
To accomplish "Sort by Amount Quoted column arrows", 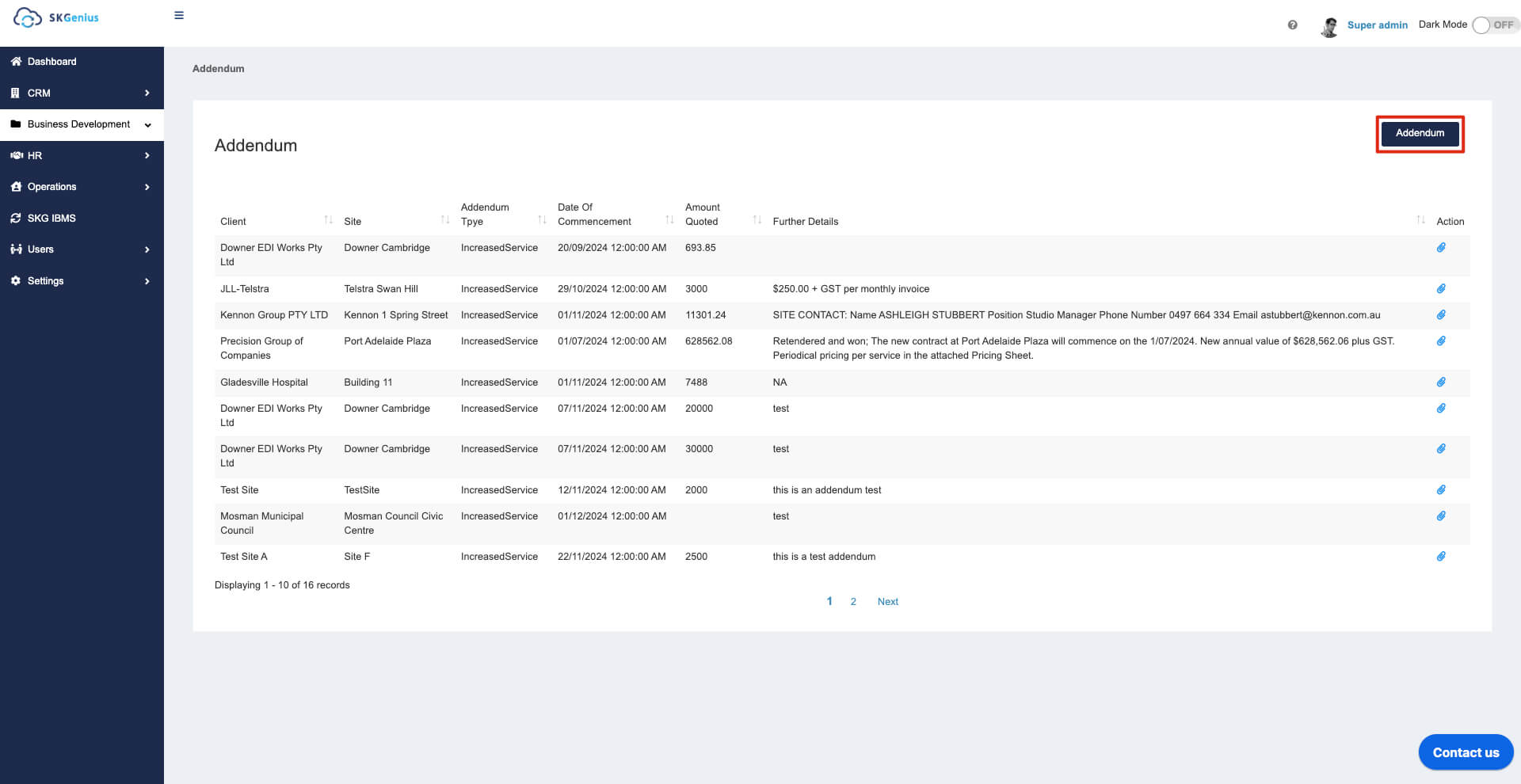I will click(x=757, y=219).
